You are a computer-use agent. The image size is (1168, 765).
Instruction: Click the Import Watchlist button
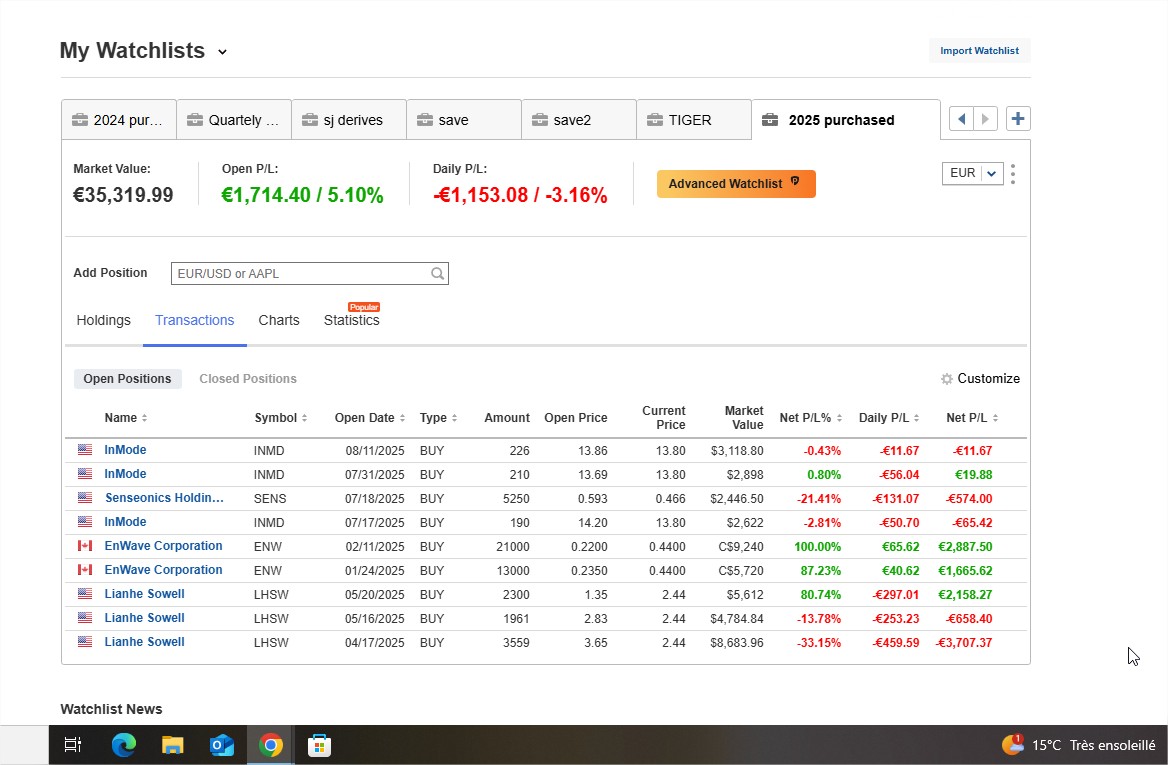(979, 50)
